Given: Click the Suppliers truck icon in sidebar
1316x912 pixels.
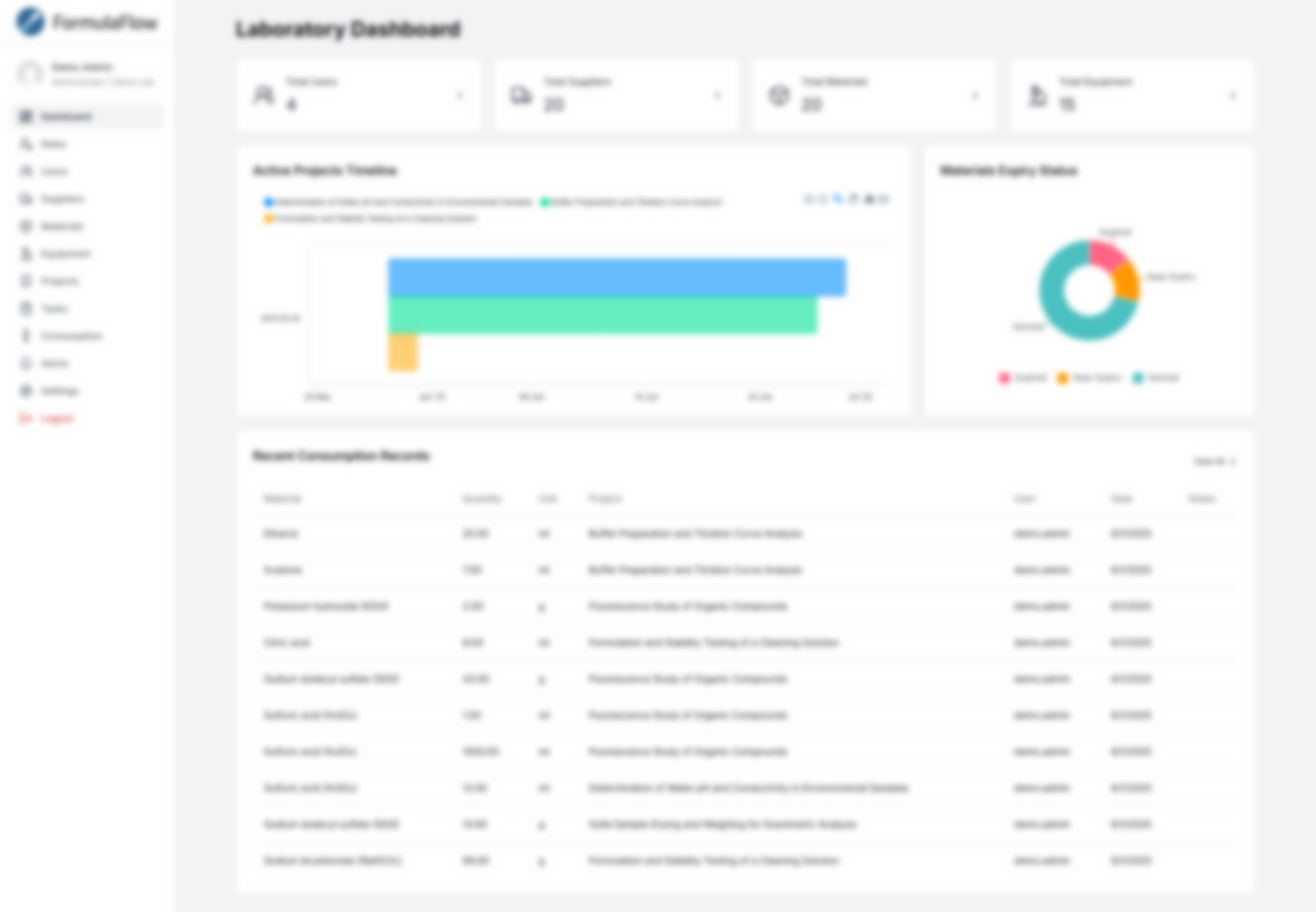Looking at the screenshot, I should point(26,199).
